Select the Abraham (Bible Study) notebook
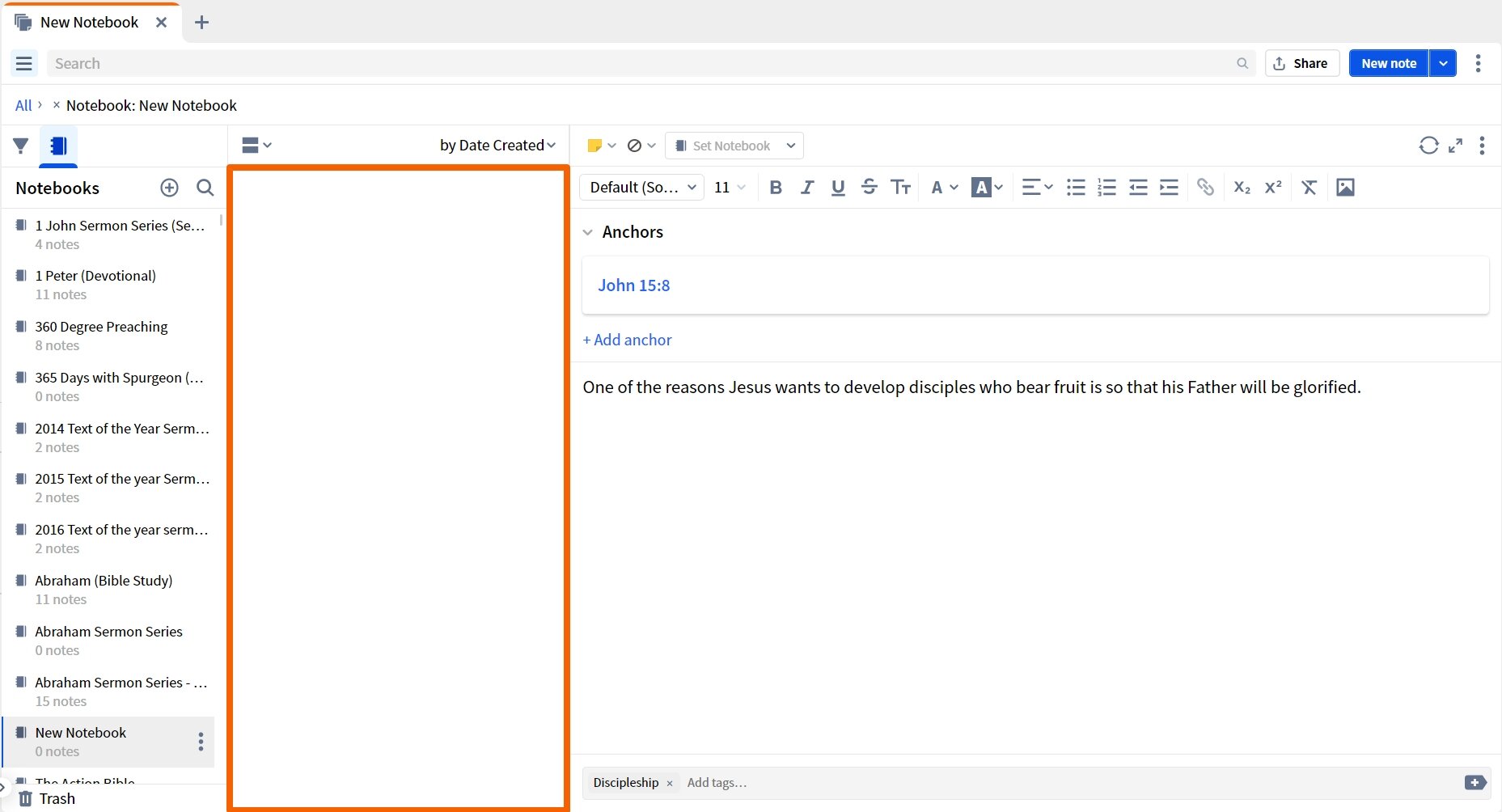1502x812 pixels. (x=110, y=590)
